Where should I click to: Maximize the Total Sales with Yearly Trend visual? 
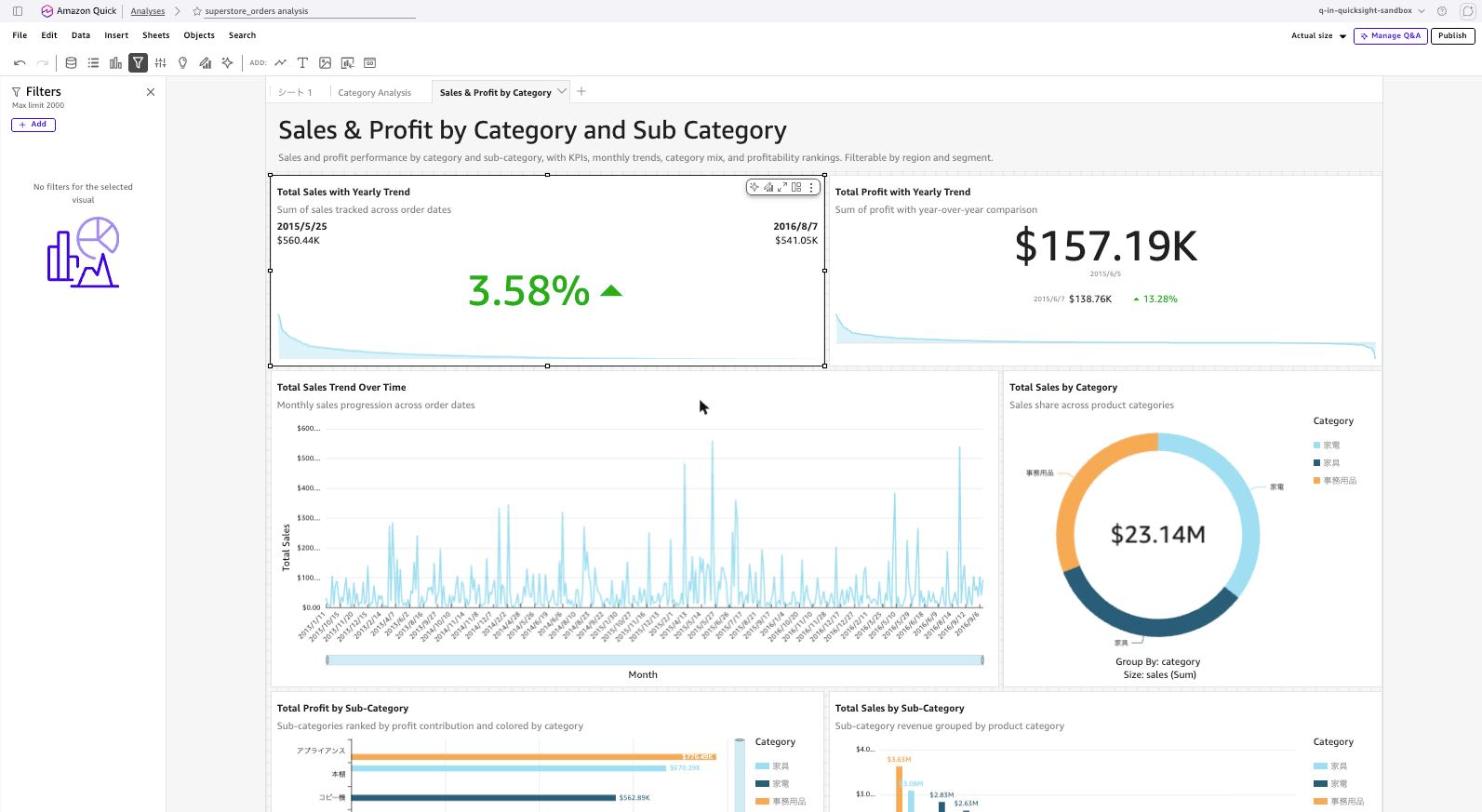point(782,187)
